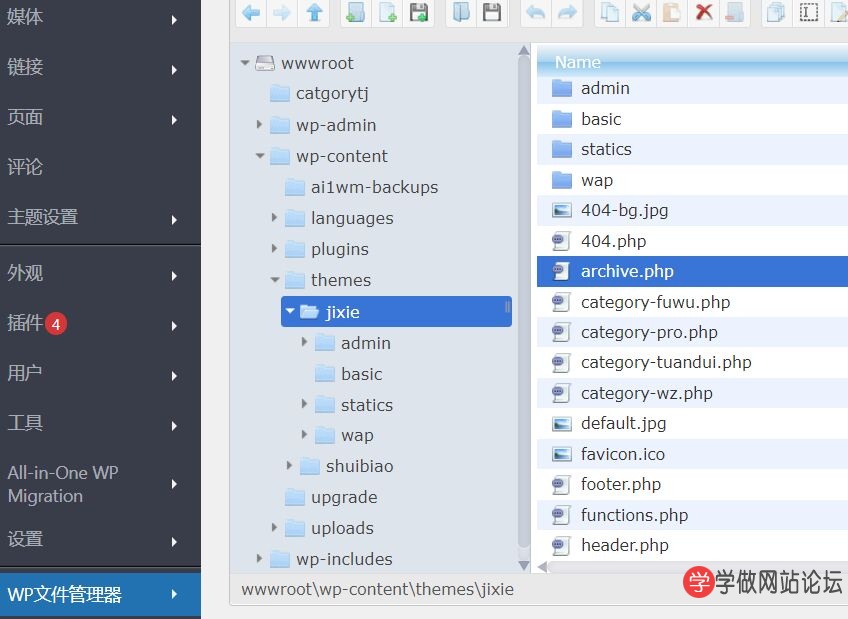The width and height of the screenshot is (848, 619).
Task: Click the Cut scissors icon
Action: coord(641,13)
